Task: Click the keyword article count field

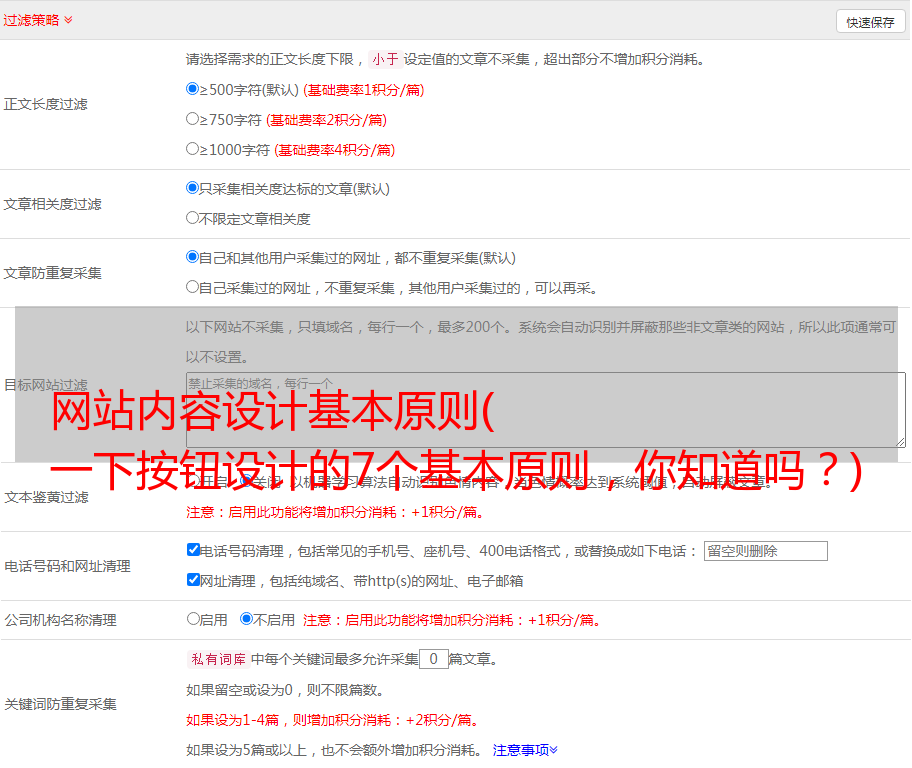Action: (433, 659)
